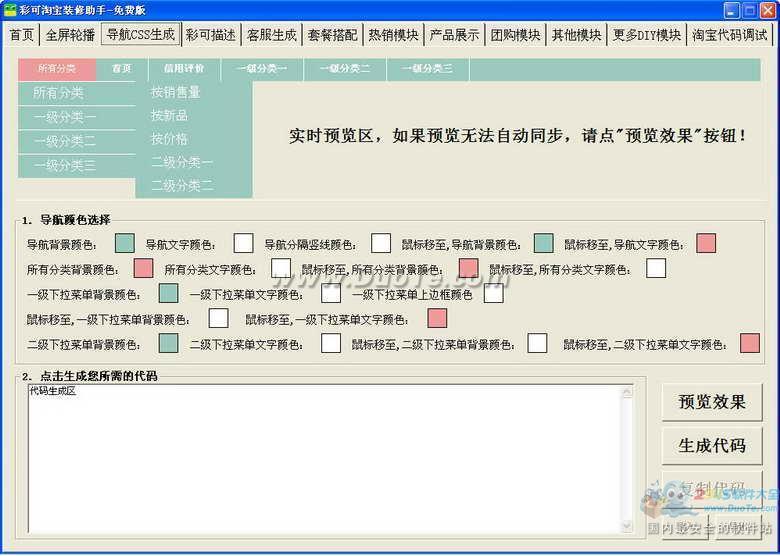The height and width of the screenshot is (556, 780).
Task: Set the 所有分类背景颜色 swatch
Action: 143,268
